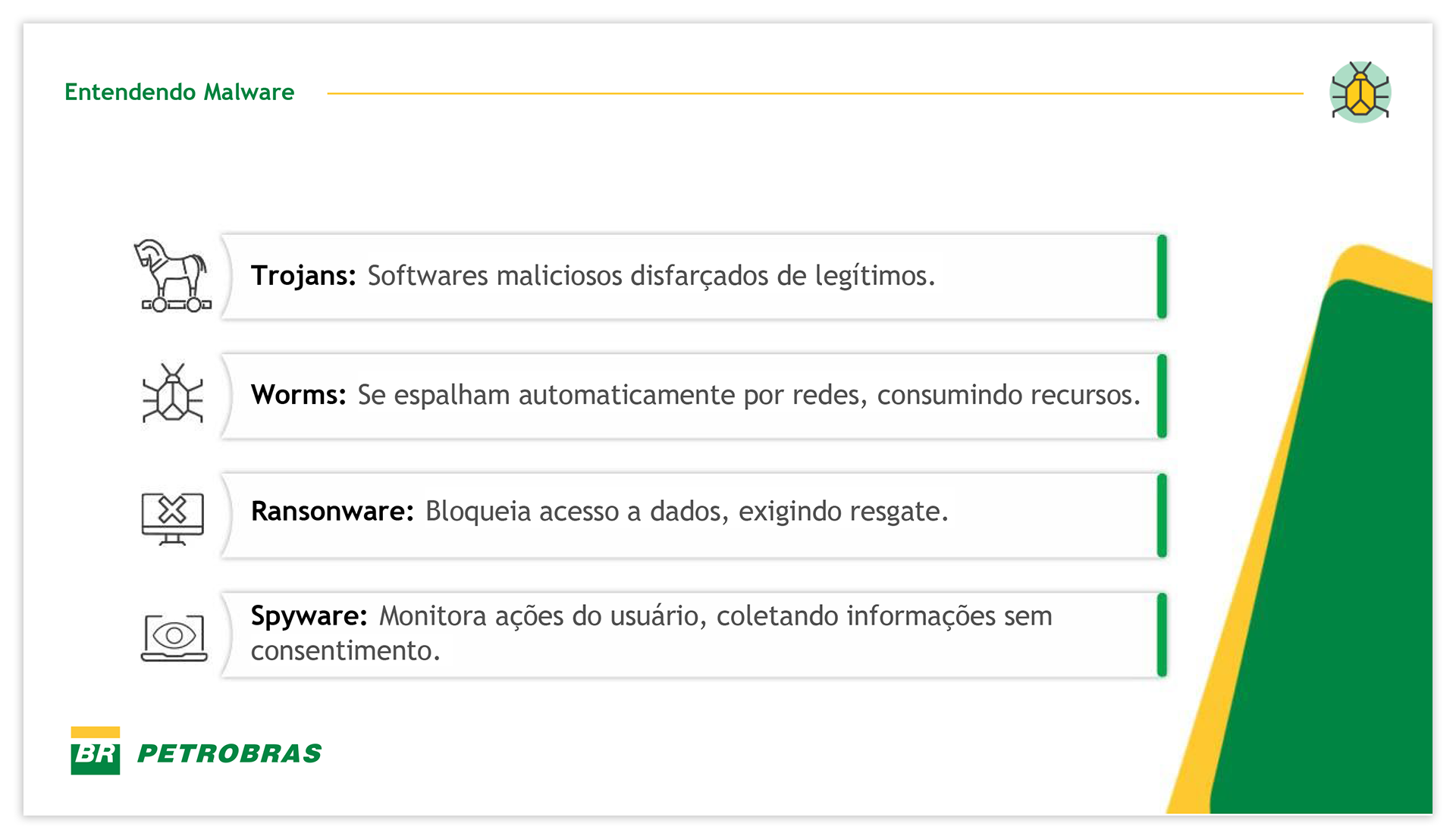Click the bold 'Ransonware:' label

[x=332, y=512]
